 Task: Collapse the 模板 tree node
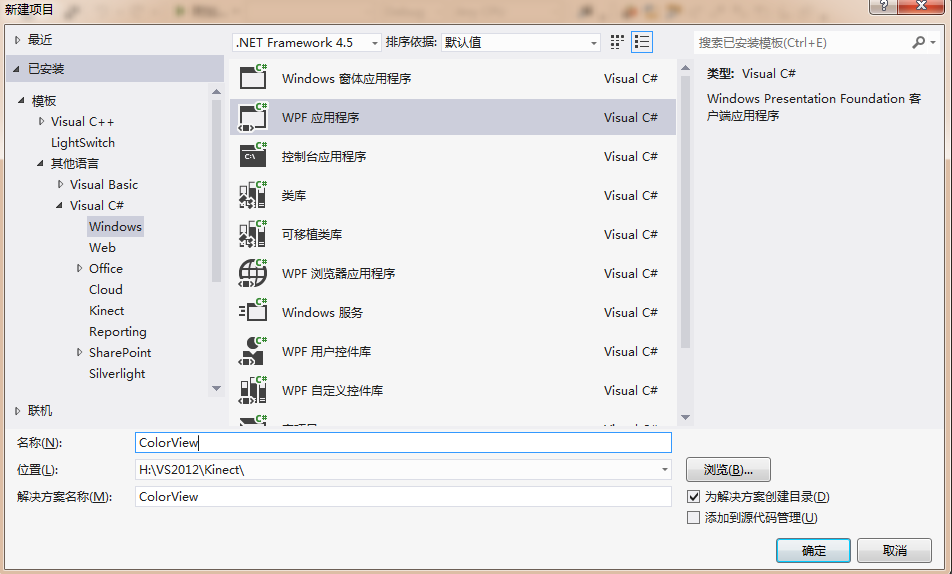click(x=21, y=100)
